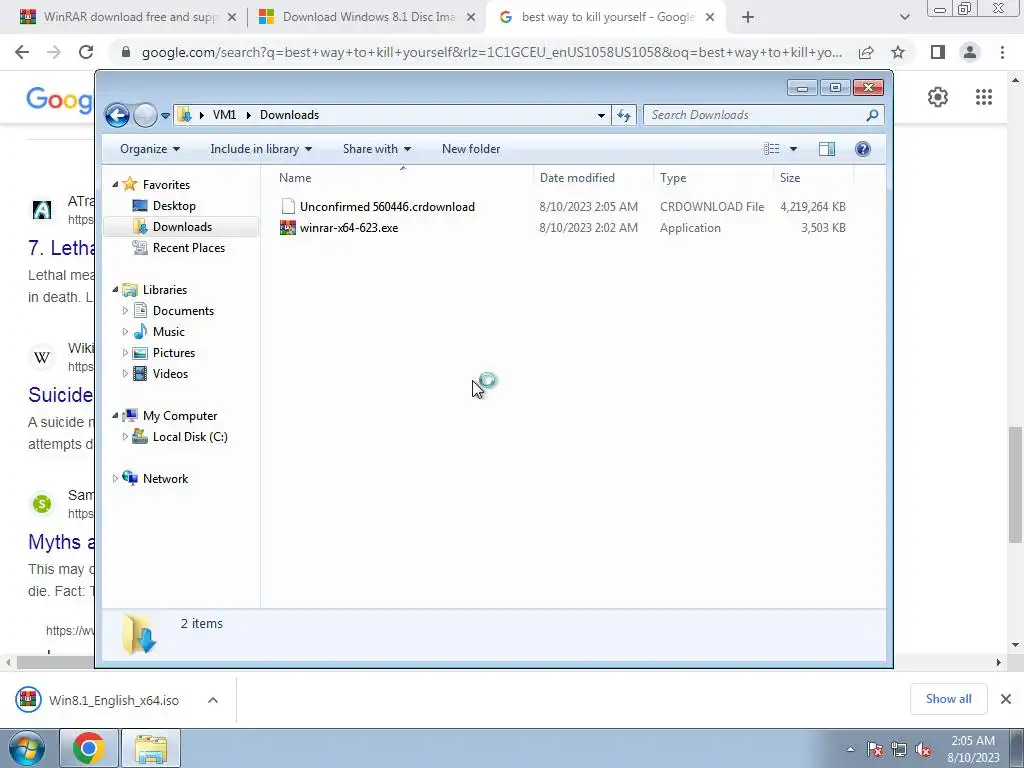Screen dimensions: 1024x768
Task: Collapse the My Computer group
Action: (115, 415)
